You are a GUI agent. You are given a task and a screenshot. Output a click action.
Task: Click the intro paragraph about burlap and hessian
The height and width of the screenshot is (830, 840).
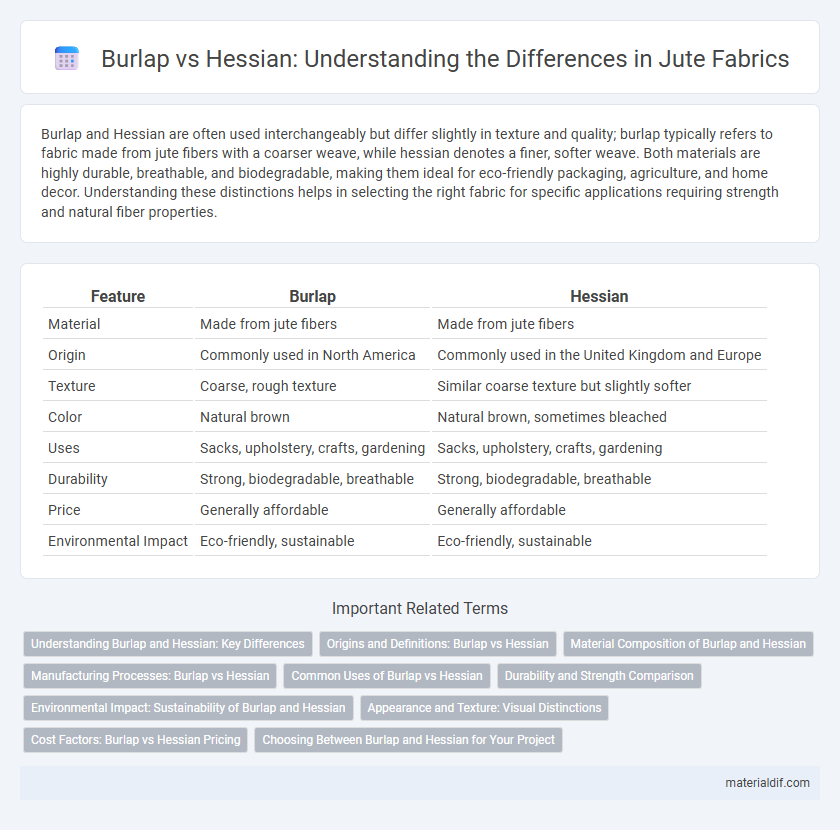coord(409,173)
